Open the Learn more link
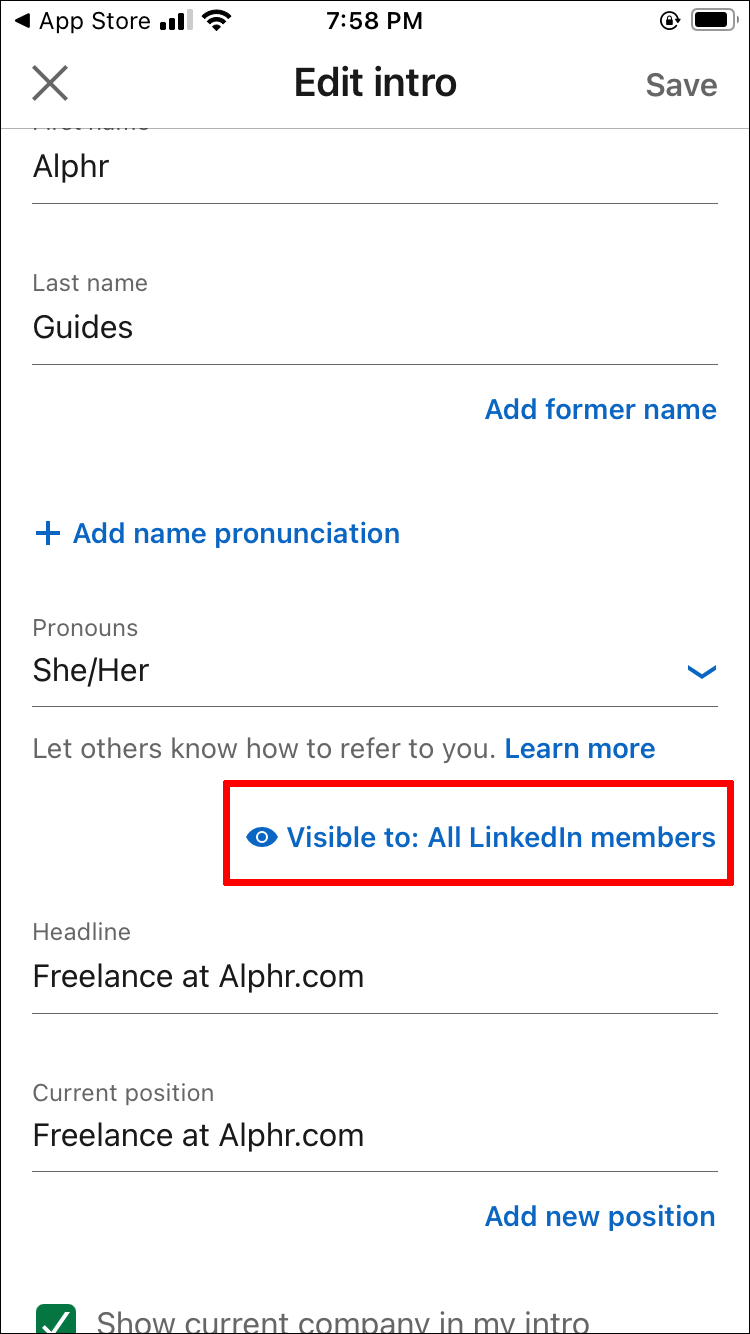 click(580, 749)
